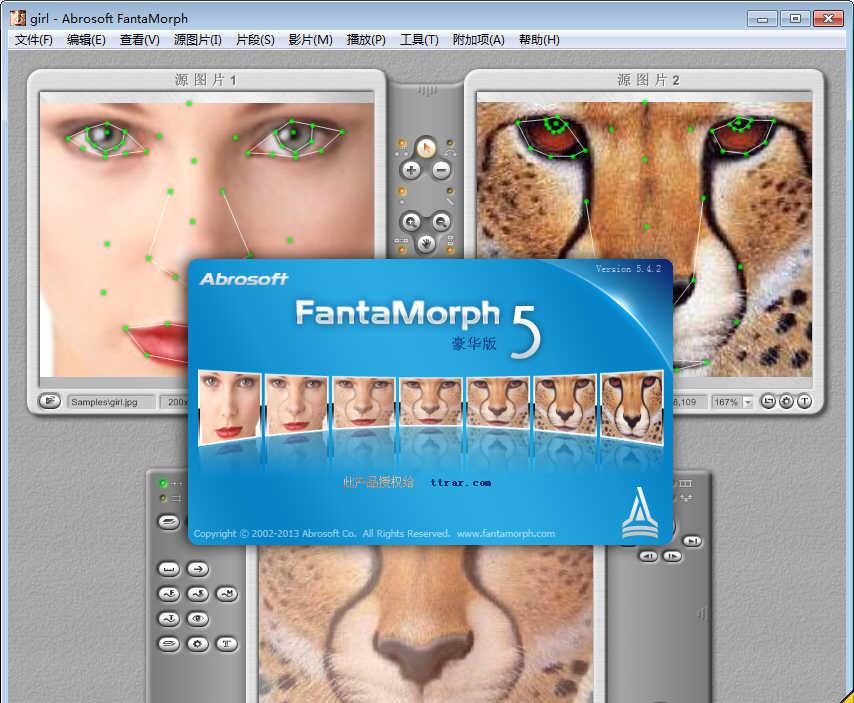Click the ttrar.com licensee text on splash
This screenshot has height=703, width=854.
tap(461, 482)
